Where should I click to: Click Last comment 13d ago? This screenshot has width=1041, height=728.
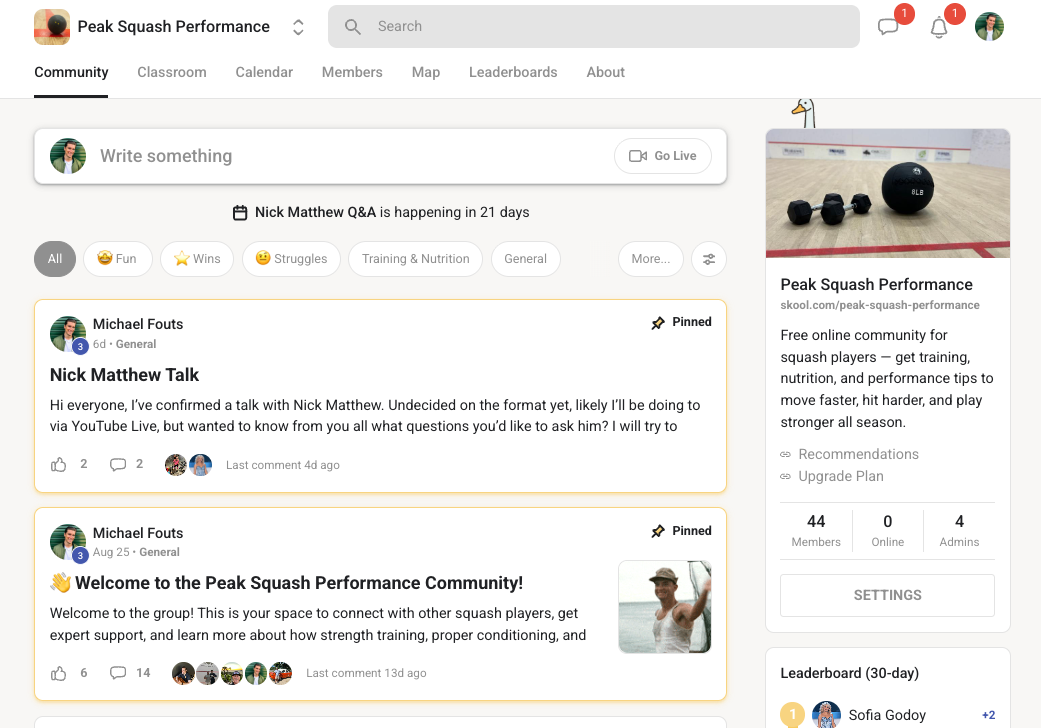tap(366, 673)
